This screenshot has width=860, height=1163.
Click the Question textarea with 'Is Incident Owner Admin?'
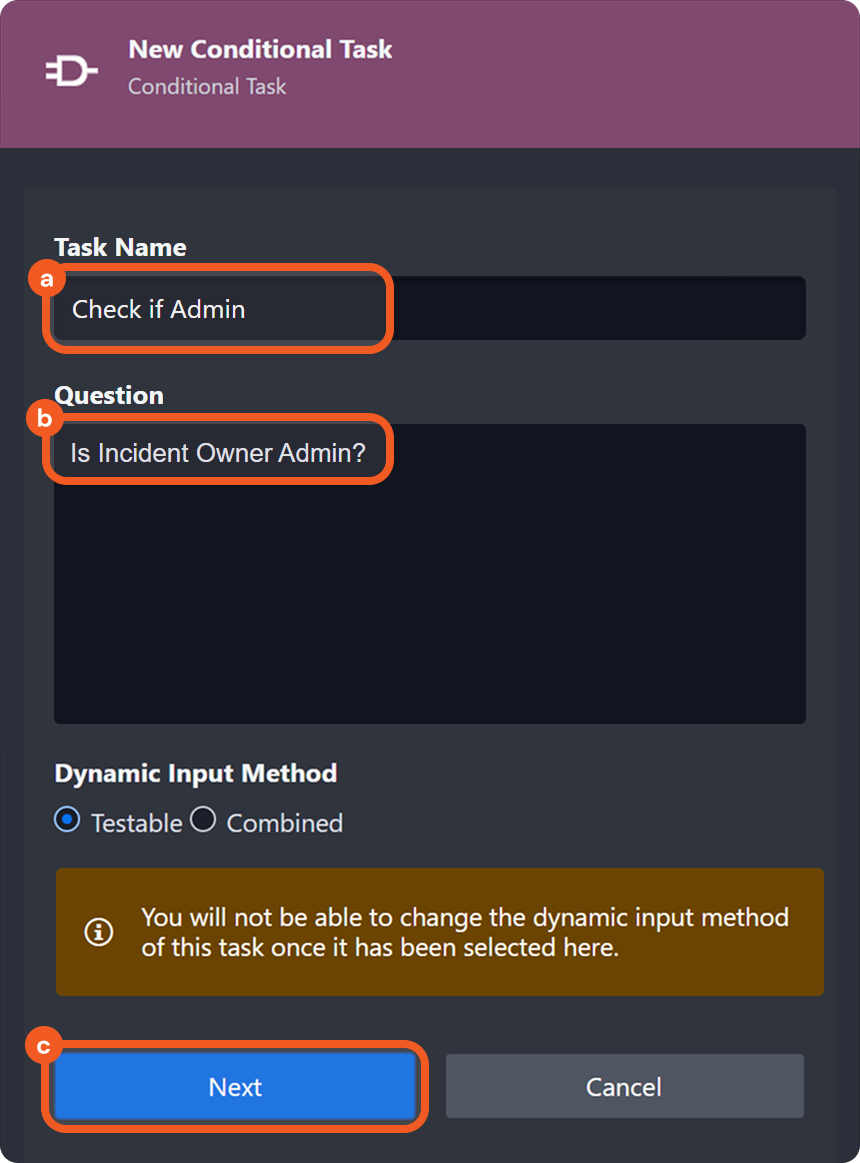click(430, 572)
